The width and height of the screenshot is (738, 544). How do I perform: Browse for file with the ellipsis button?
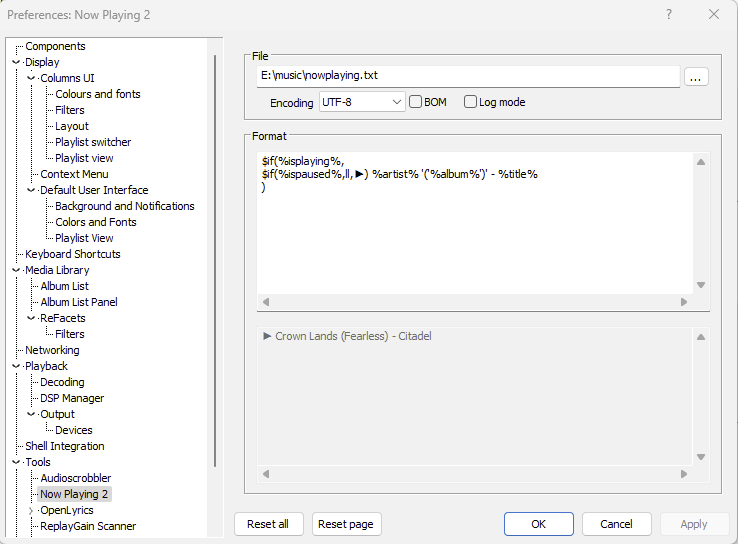[696, 77]
